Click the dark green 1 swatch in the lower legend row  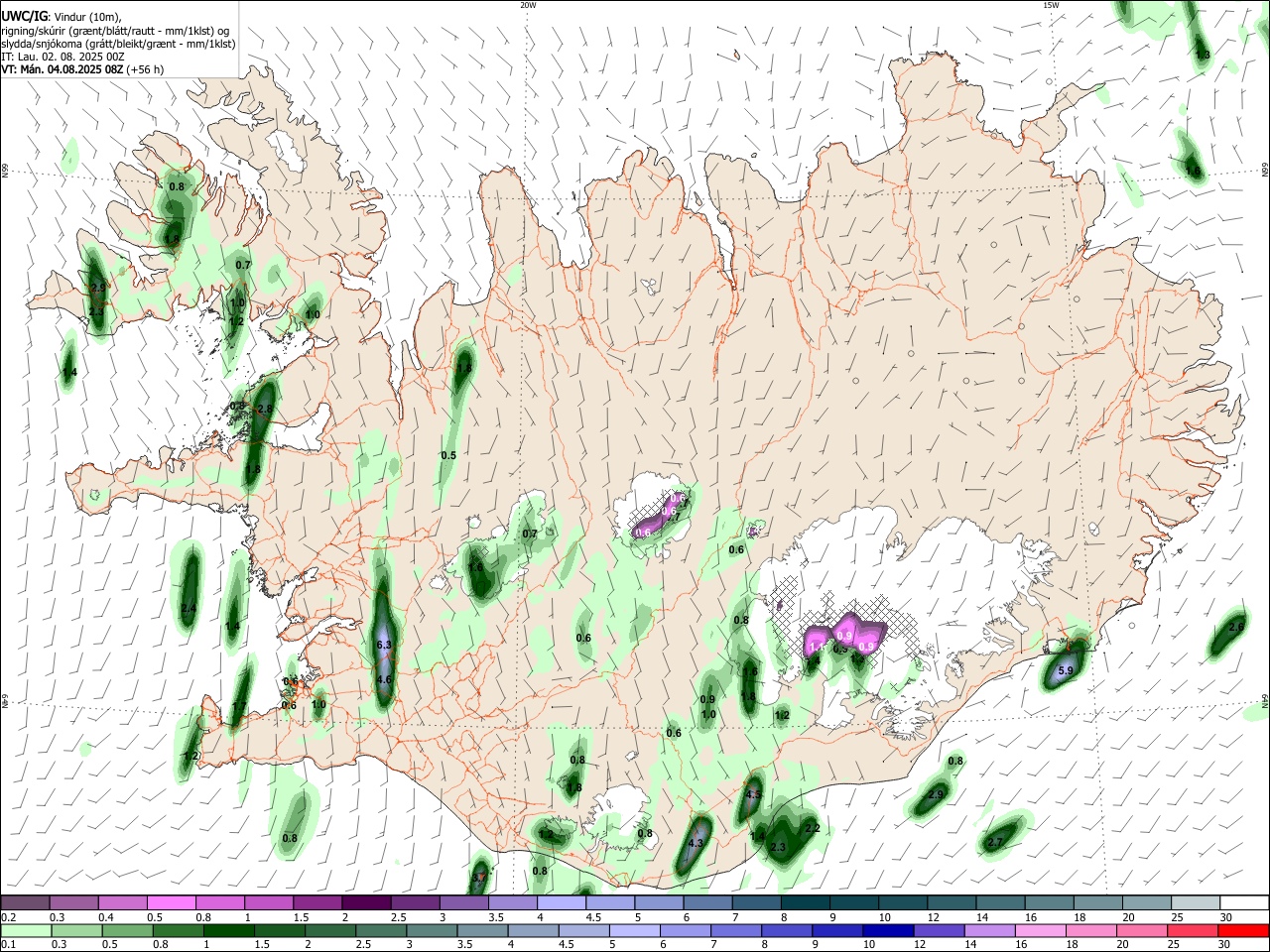click(x=228, y=931)
